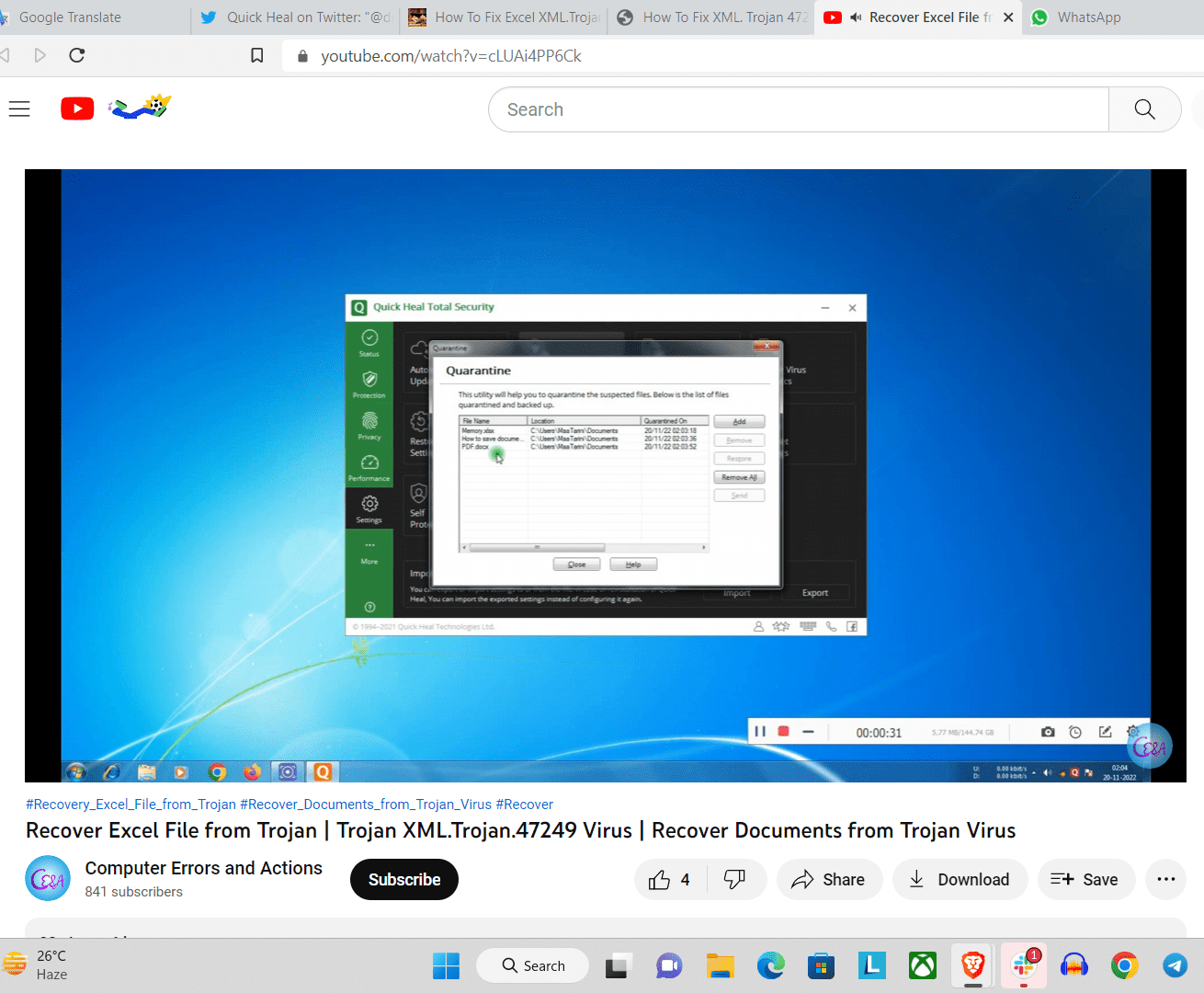Open the Computer Errors and Actions channel avatar

click(x=48, y=879)
